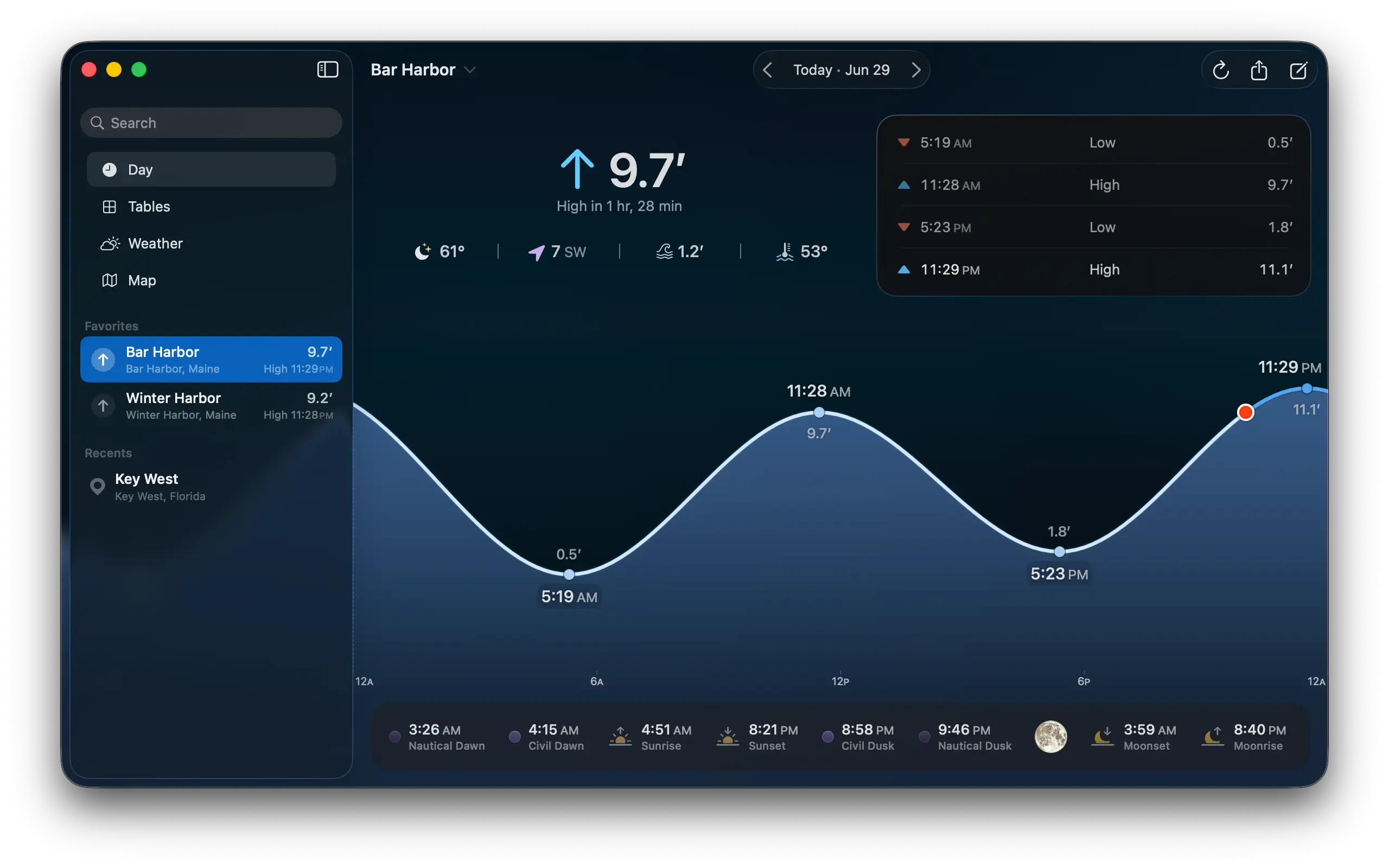Click the Sunset icon

[x=727, y=737]
